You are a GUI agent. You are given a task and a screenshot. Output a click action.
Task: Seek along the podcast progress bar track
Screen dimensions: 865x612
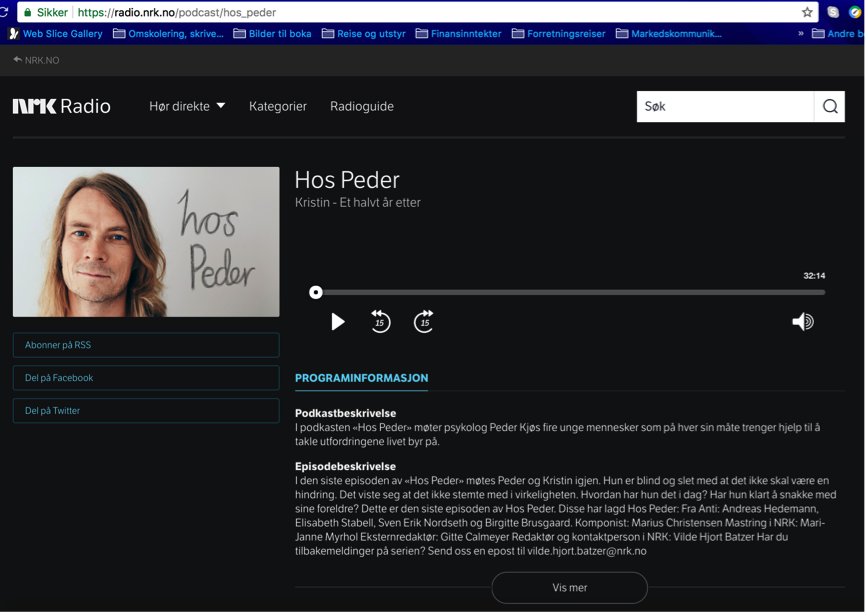(x=570, y=292)
